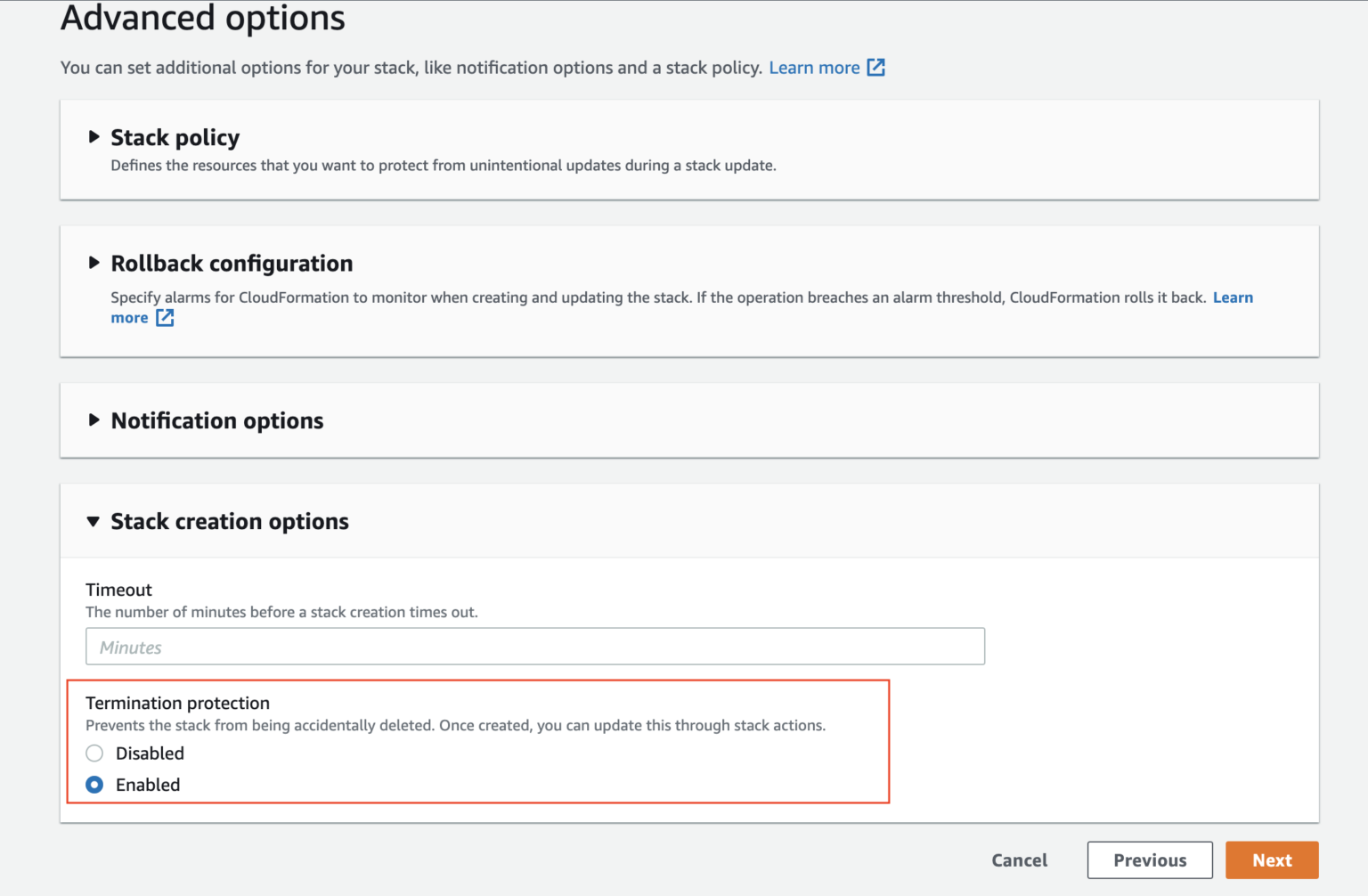Screen dimensions: 1368x896
Task: Click the external link icon after top Learn more
Action: [876, 67]
